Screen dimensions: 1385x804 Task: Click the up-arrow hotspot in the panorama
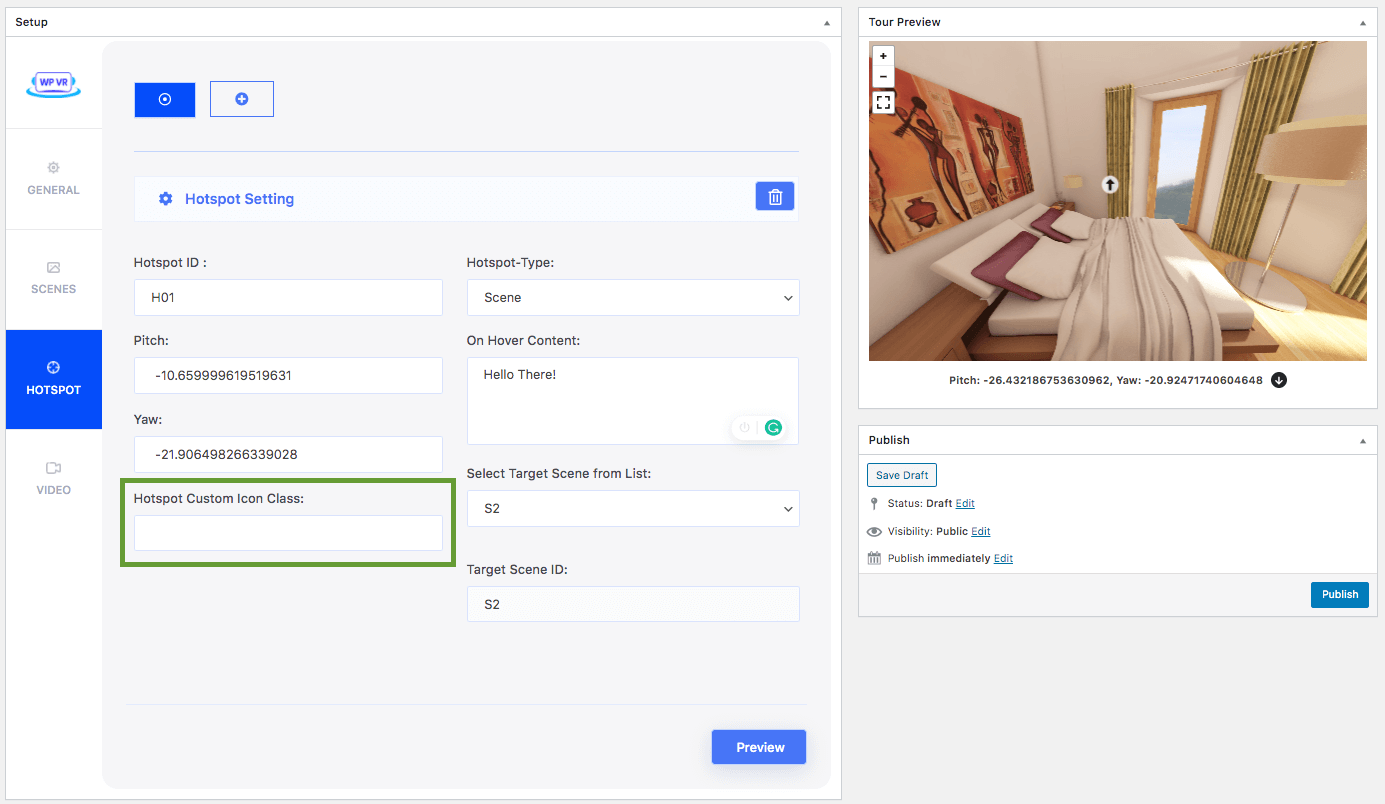[x=1109, y=184]
